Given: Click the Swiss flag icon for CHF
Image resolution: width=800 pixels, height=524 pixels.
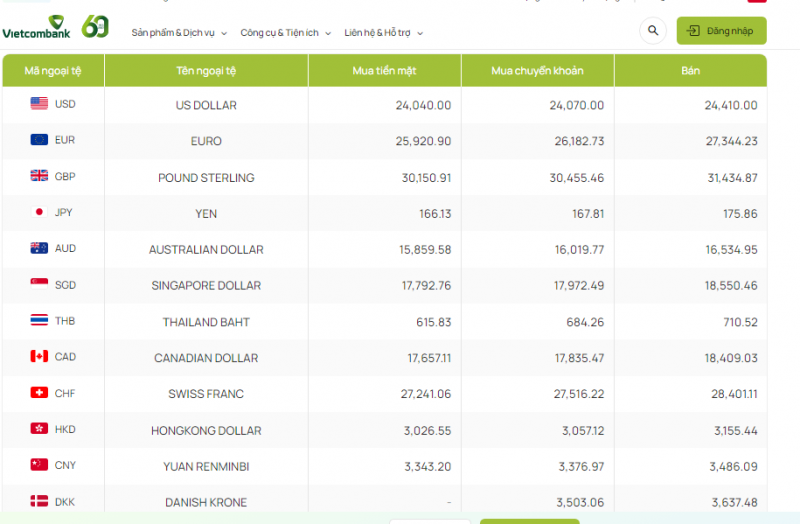Looking at the screenshot, I should pos(39,393).
